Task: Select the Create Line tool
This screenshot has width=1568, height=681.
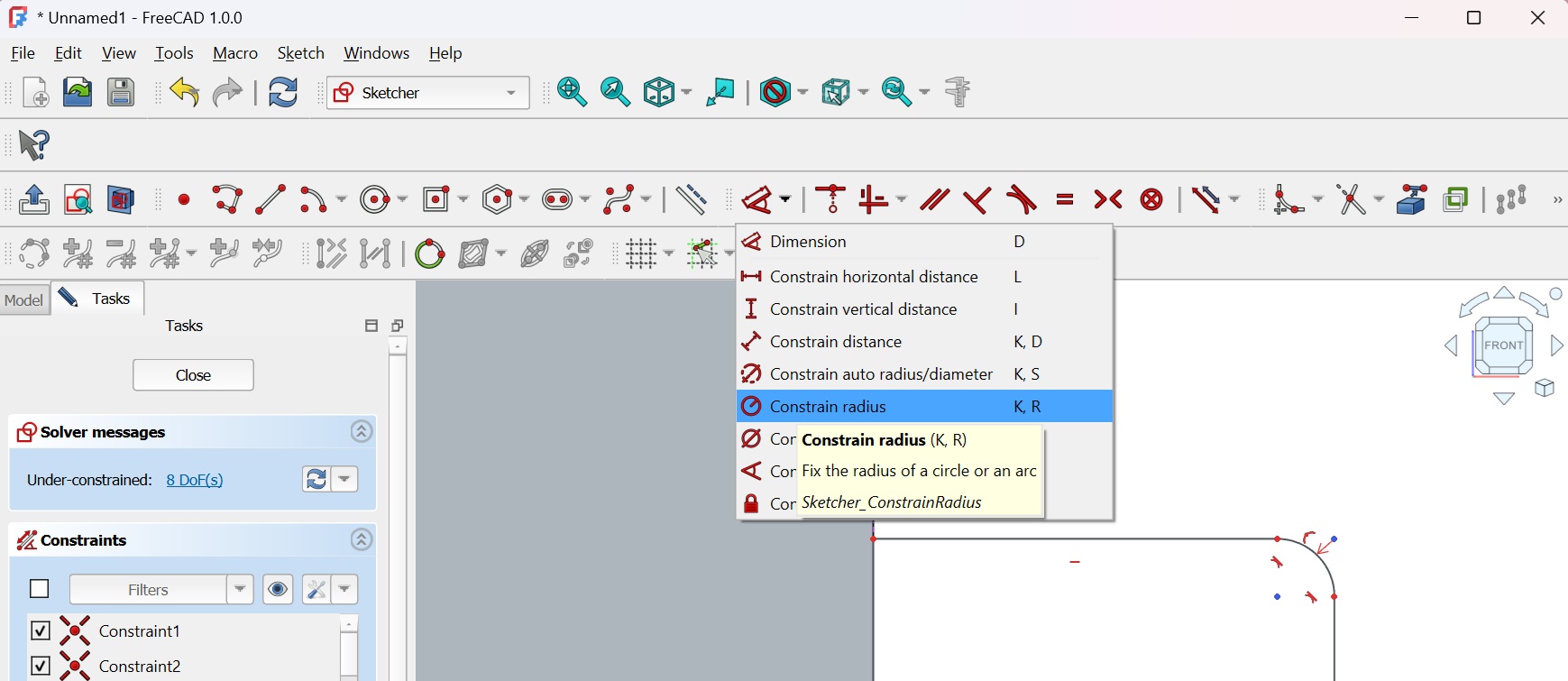Action: [271, 199]
